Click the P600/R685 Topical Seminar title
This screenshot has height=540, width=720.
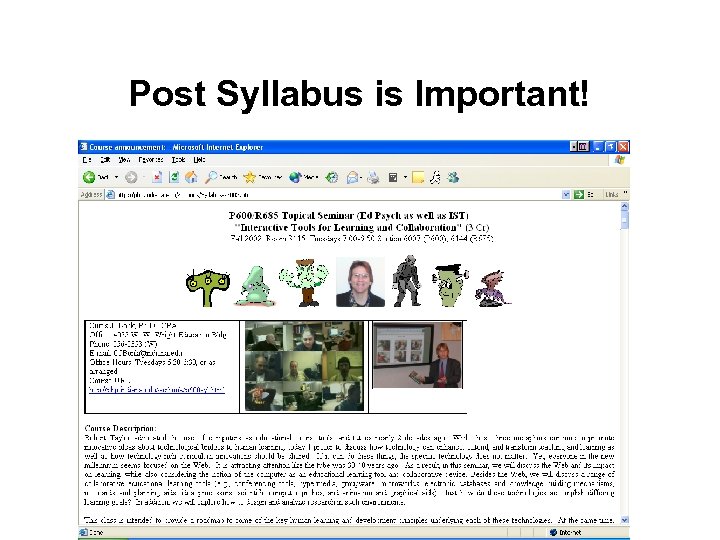coord(349,215)
